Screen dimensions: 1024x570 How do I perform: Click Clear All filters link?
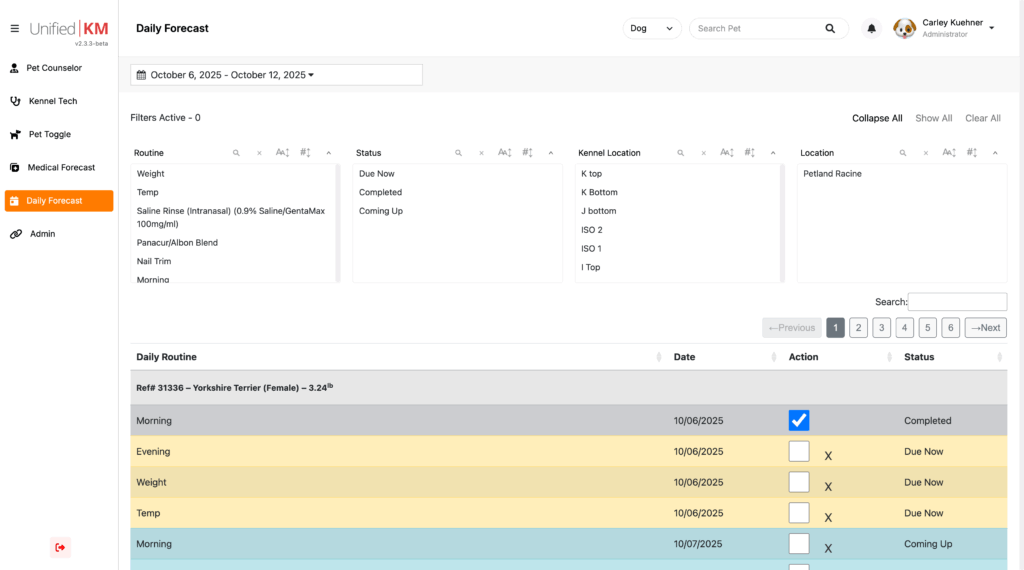pyautogui.click(x=983, y=118)
